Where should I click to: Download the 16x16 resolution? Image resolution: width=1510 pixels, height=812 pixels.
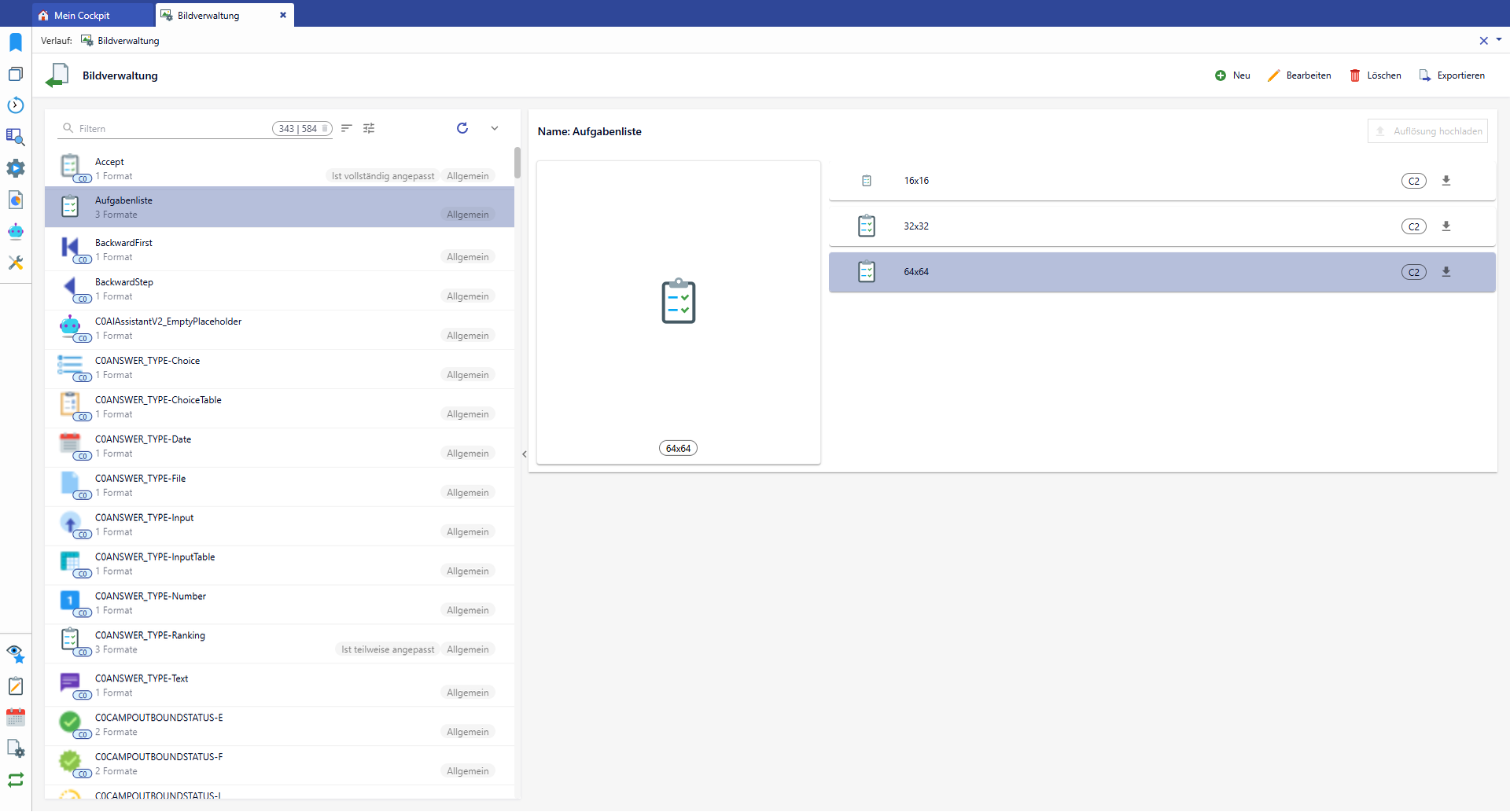pyautogui.click(x=1446, y=181)
